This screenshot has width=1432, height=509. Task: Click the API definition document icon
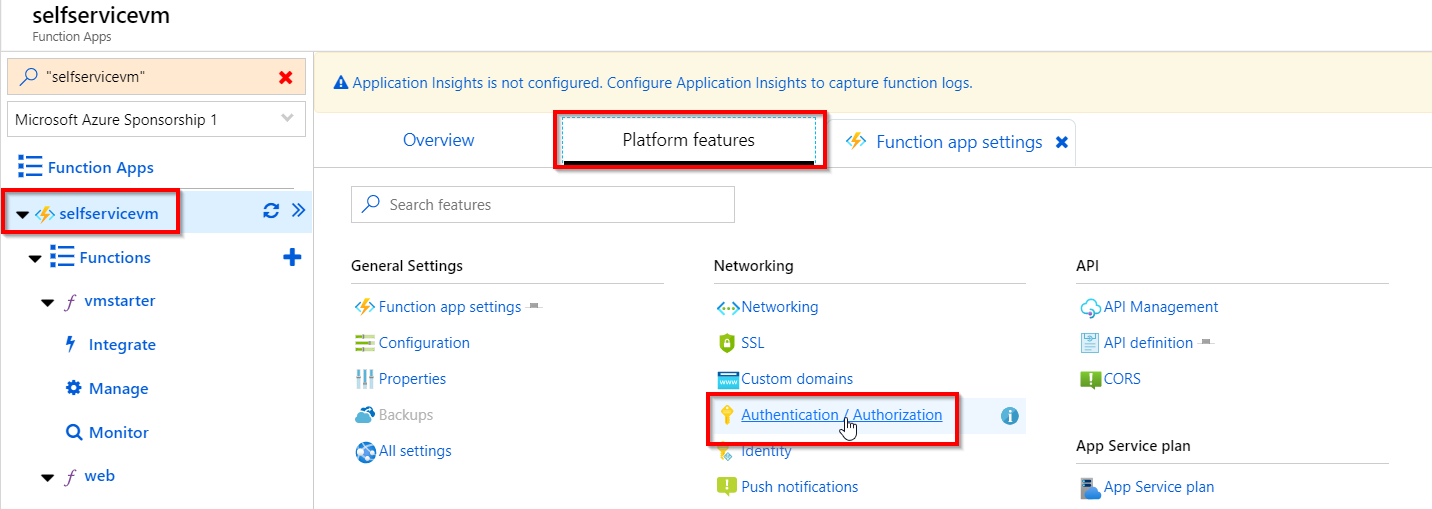[1090, 343]
